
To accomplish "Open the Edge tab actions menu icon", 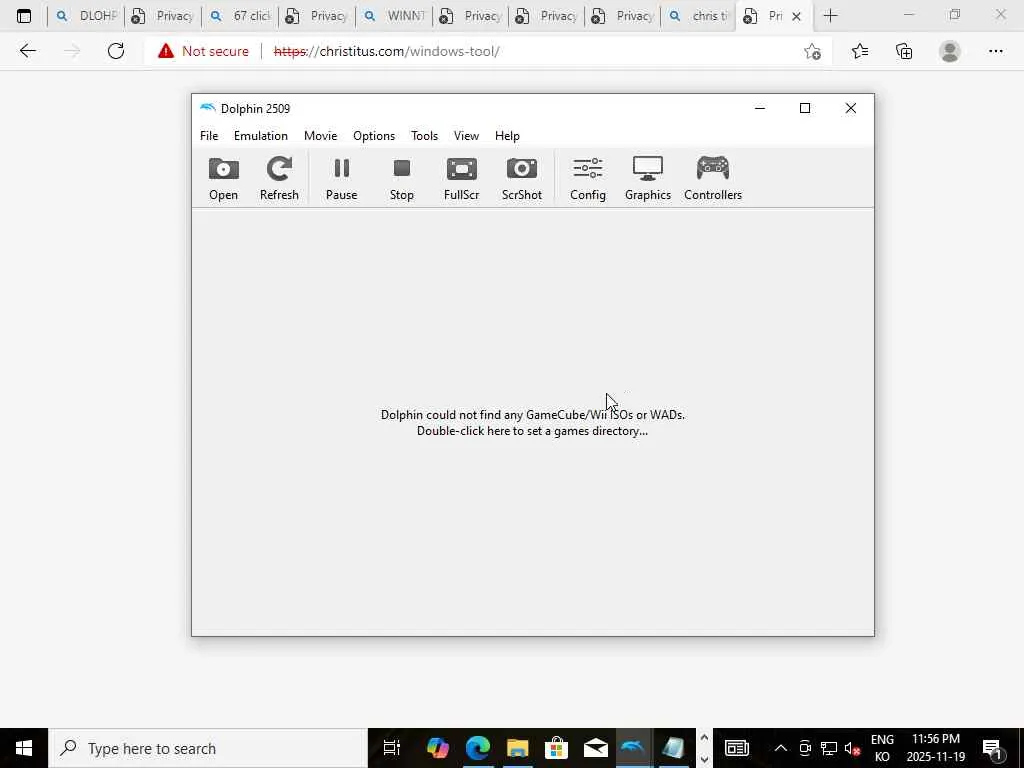I will [x=24, y=16].
